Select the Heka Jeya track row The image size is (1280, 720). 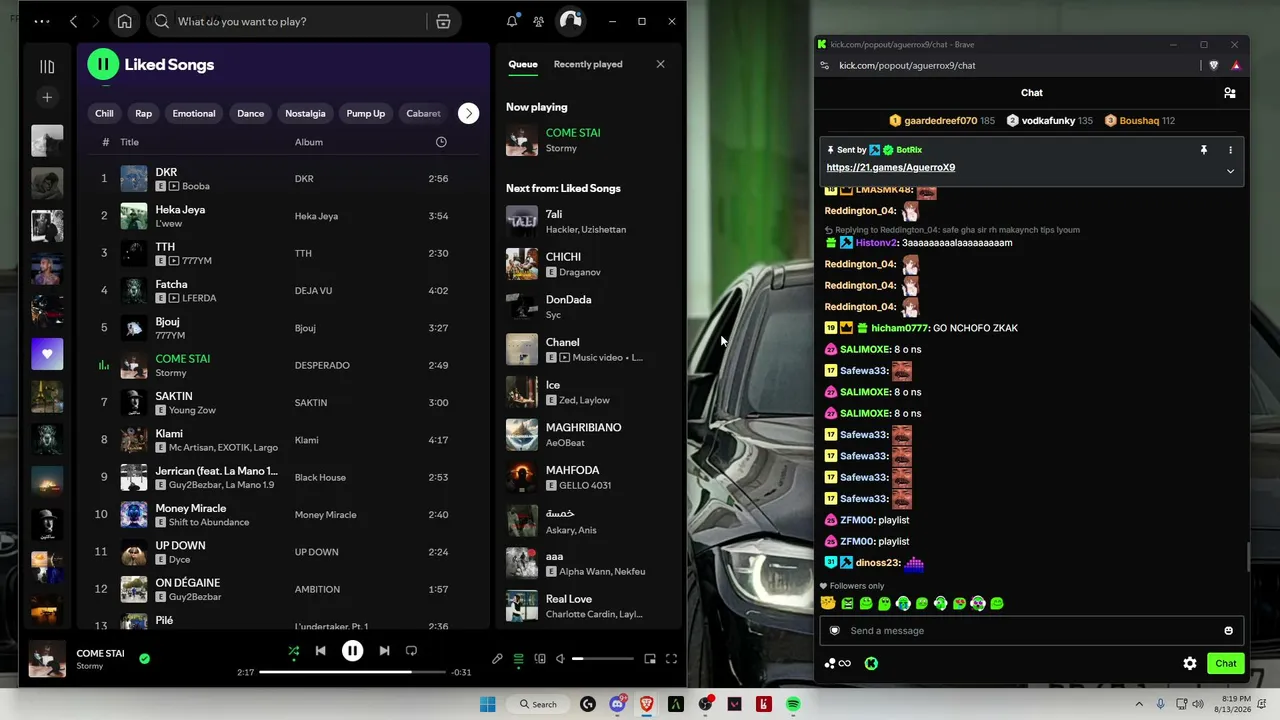pos(283,216)
